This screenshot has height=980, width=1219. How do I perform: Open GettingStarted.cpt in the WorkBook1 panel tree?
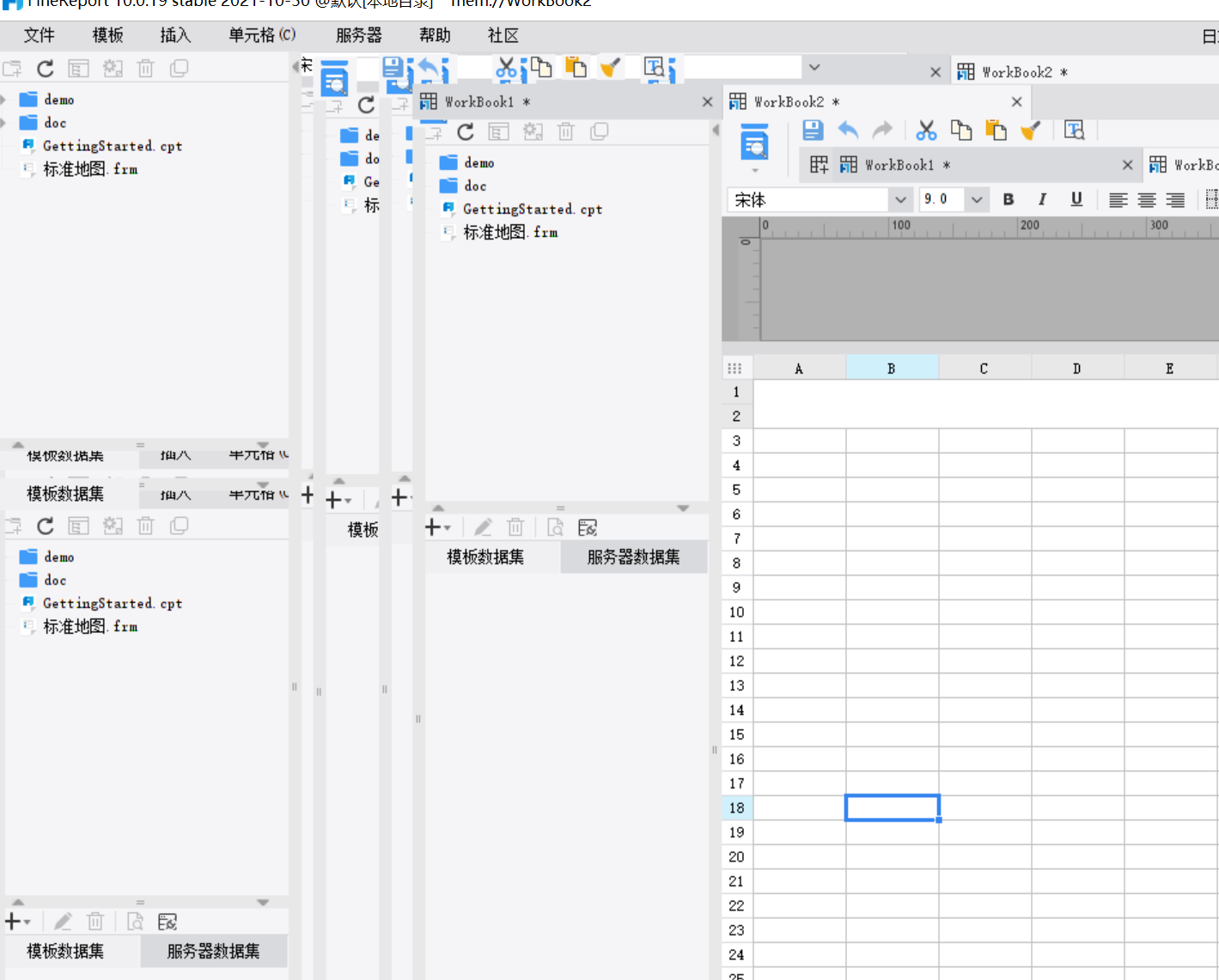point(533,209)
